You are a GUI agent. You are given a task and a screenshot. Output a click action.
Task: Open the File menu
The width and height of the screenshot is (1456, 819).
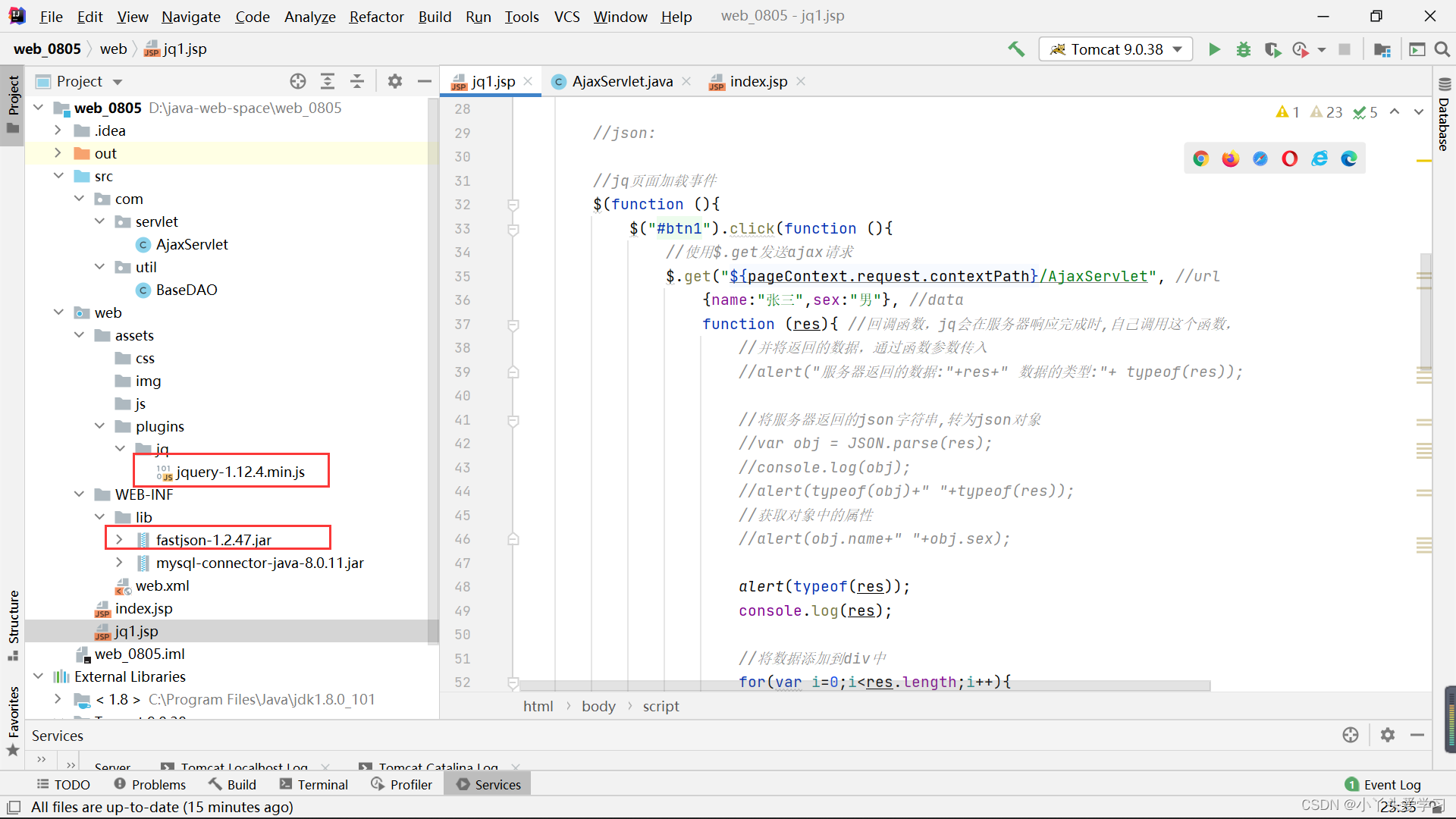51,16
